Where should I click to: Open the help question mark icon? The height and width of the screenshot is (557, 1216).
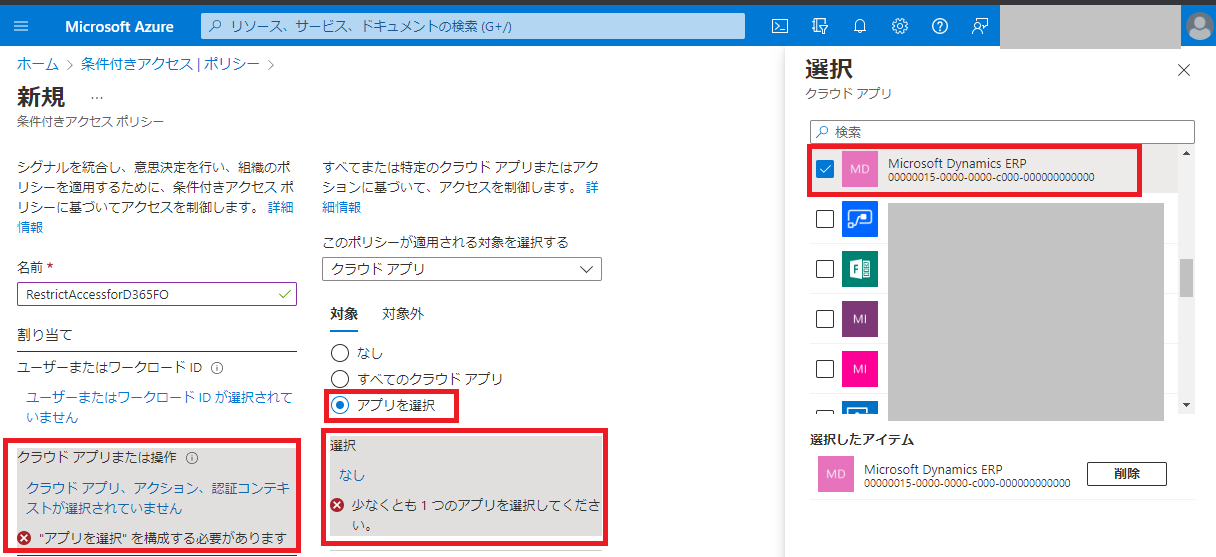940,26
